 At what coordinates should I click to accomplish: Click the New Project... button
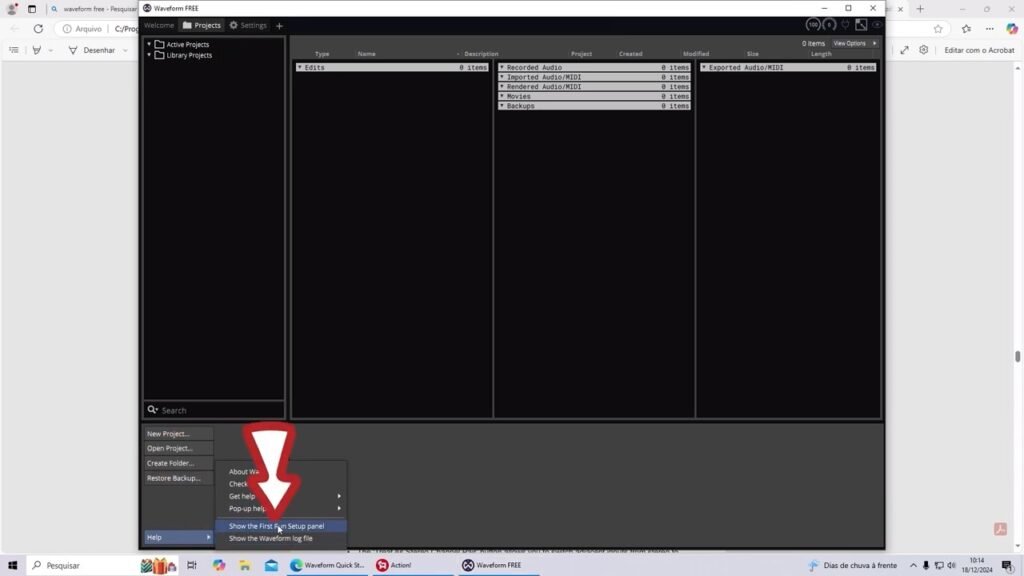178,434
